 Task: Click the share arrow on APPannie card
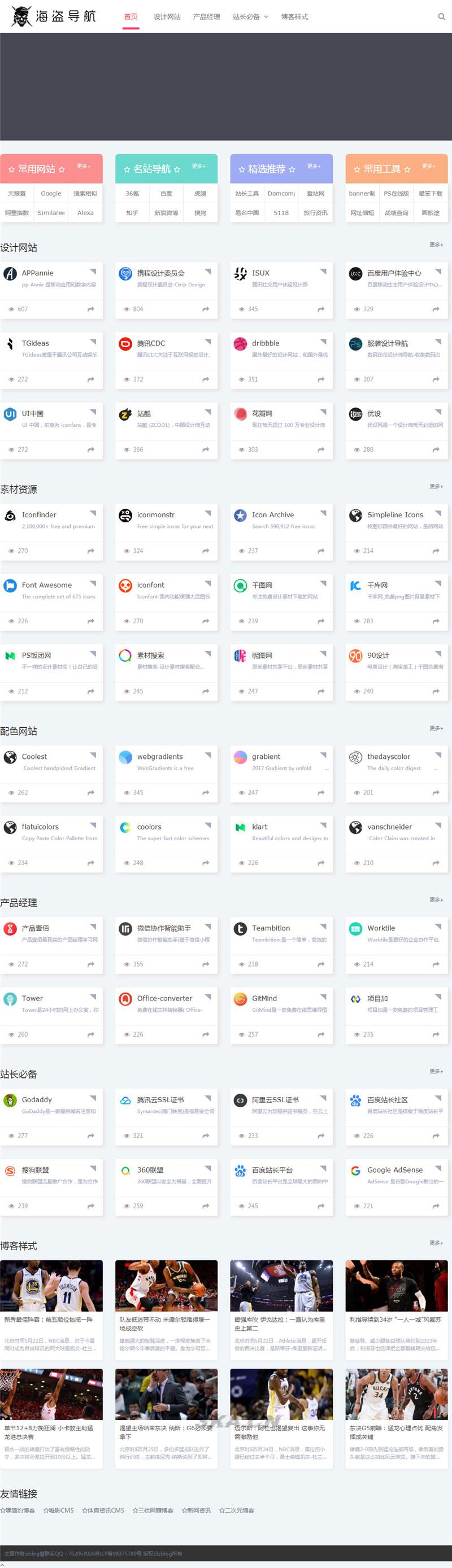coord(91,309)
